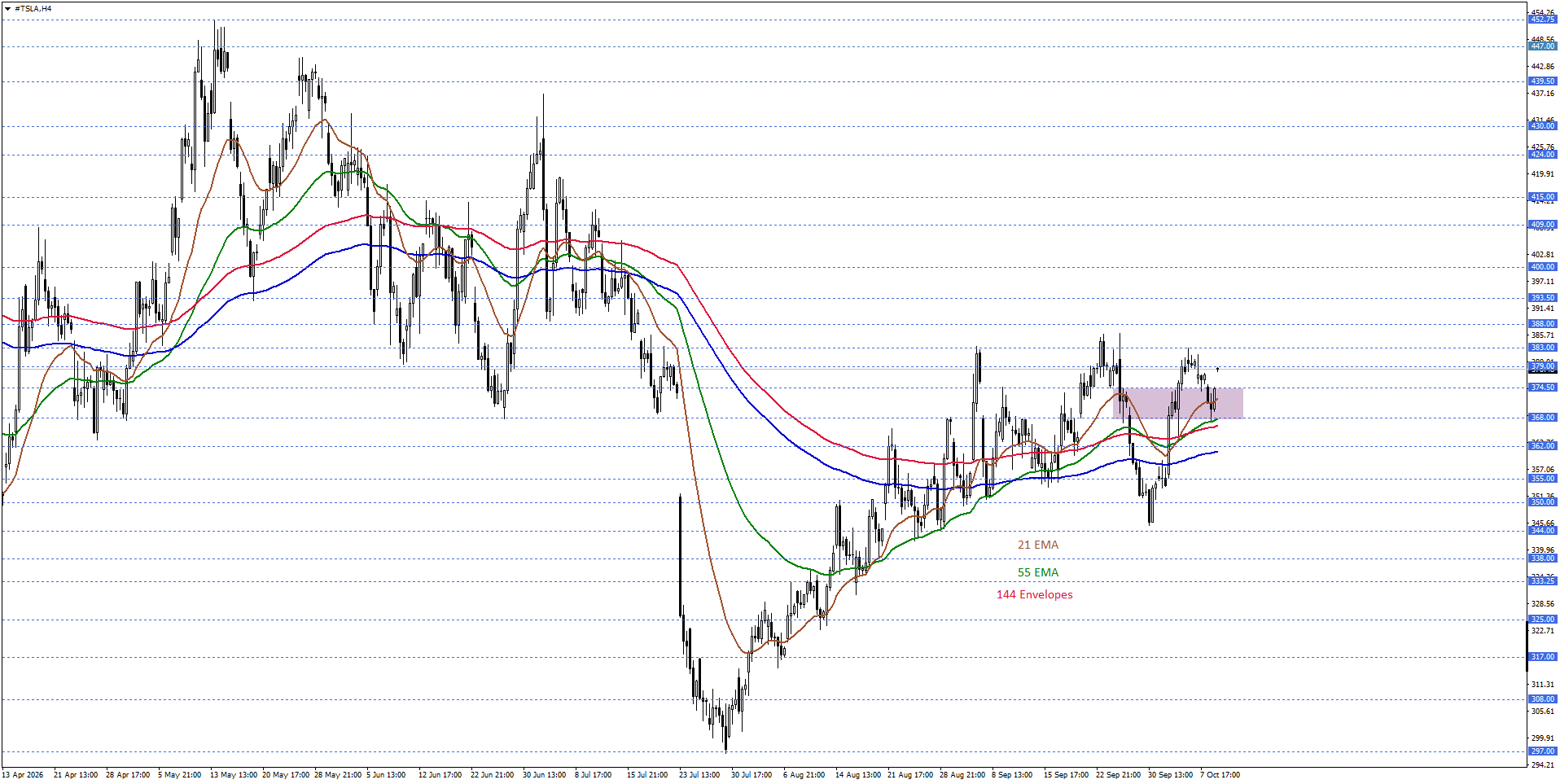Click the 439.50 price level tag
The width and height of the screenshot is (1560, 784).
1542,81
